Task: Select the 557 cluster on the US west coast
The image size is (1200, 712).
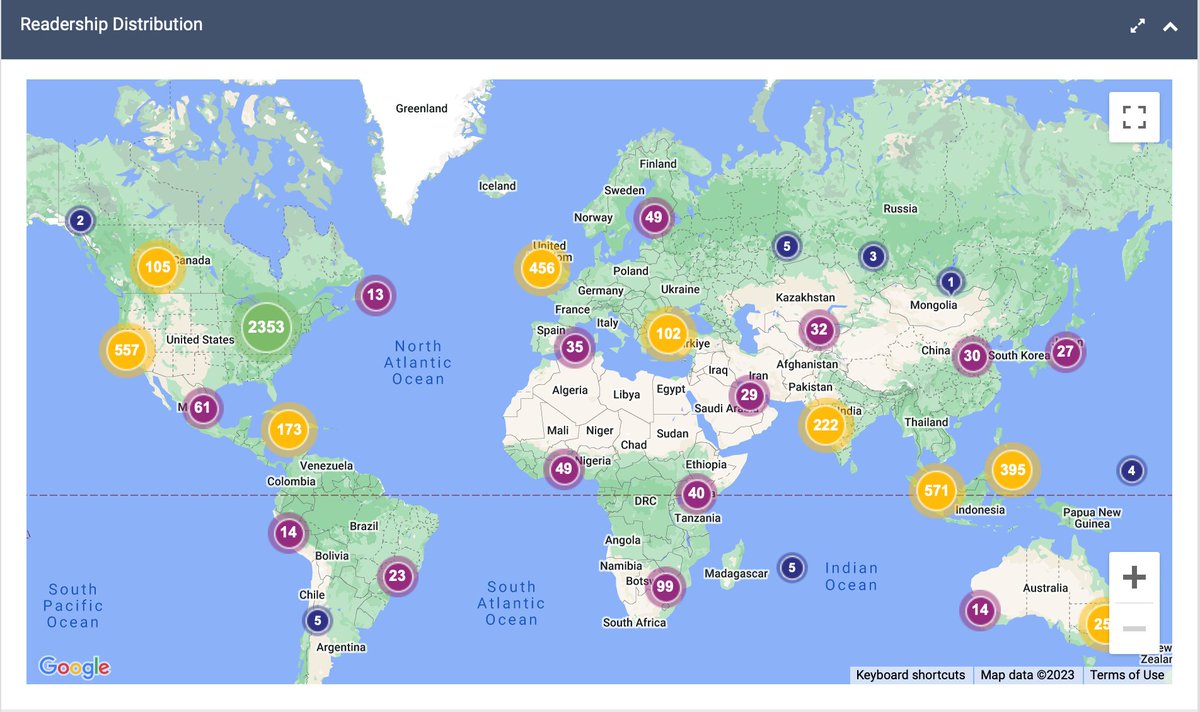Action: [127, 350]
